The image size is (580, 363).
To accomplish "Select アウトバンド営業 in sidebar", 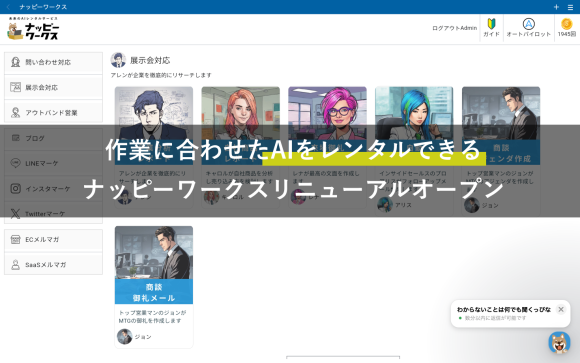I will pyautogui.click(x=53, y=112).
